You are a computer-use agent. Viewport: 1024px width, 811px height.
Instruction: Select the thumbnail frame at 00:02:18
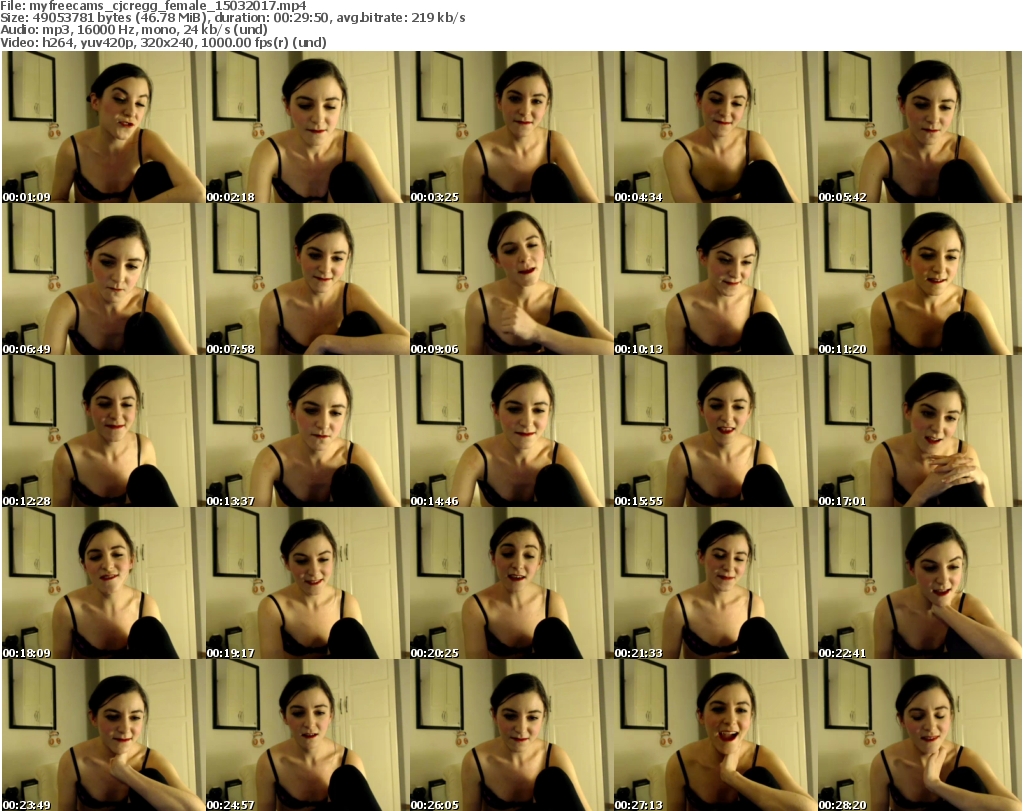tap(308, 127)
